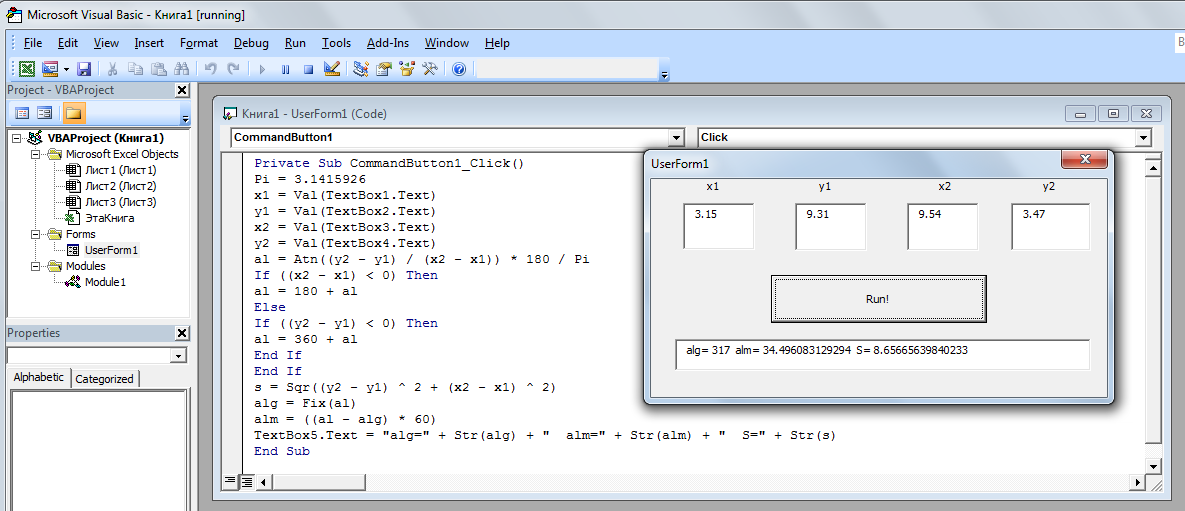Open the Add-Ins menu
Image resolution: width=1185 pixels, height=511 pixels.
pos(388,43)
